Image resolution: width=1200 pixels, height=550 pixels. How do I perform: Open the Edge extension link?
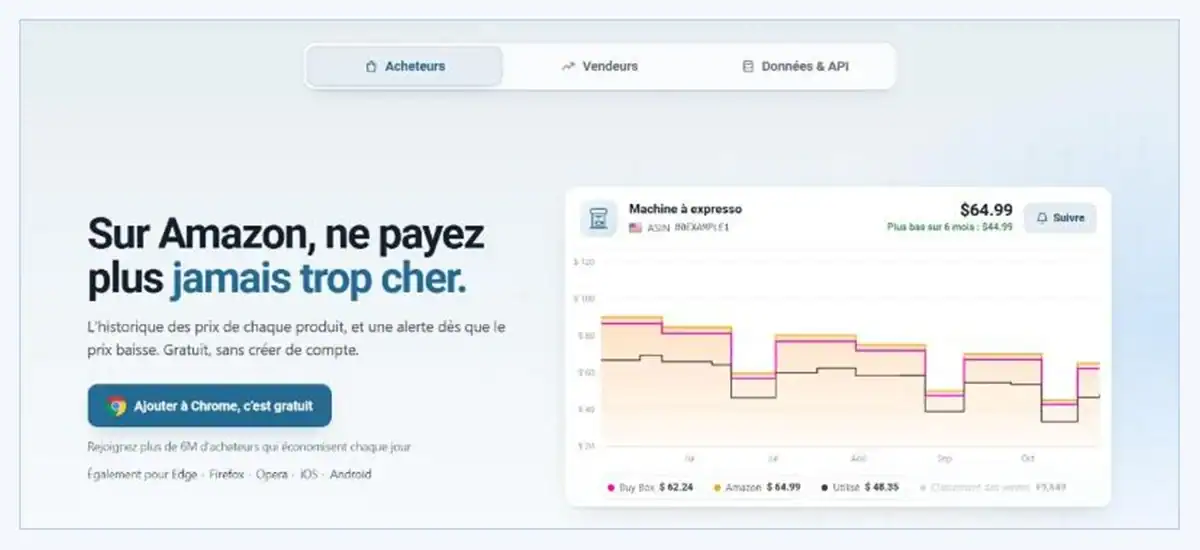click(x=186, y=474)
